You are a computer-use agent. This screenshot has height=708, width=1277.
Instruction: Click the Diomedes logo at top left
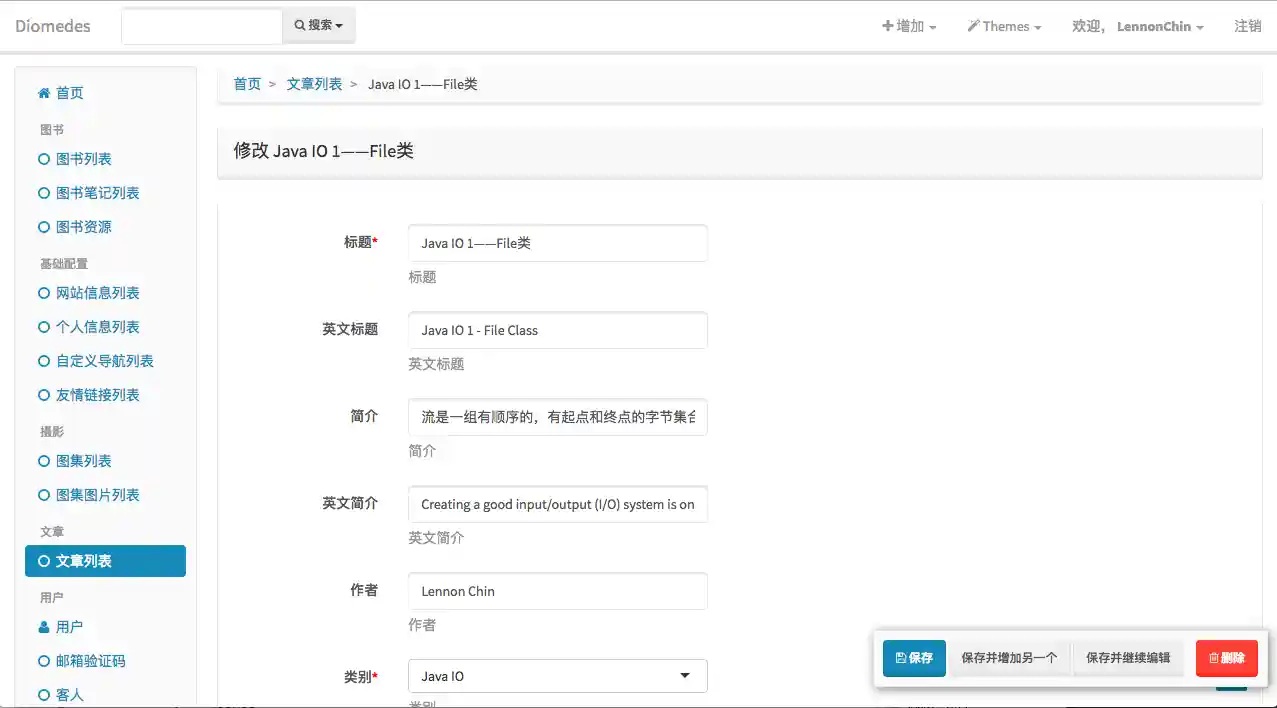pyautogui.click(x=52, y=26)
